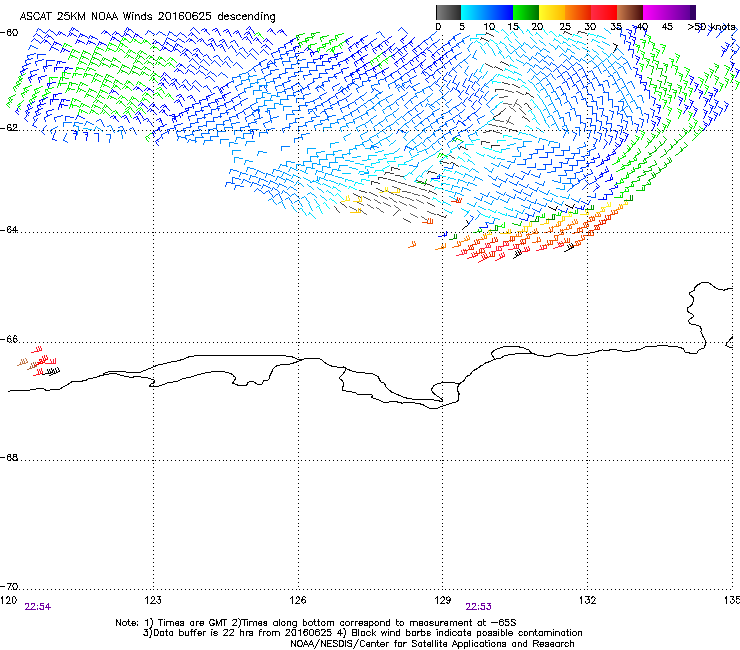Click the latitude label -64
The image size is (740, 650).
coord(9,229)
